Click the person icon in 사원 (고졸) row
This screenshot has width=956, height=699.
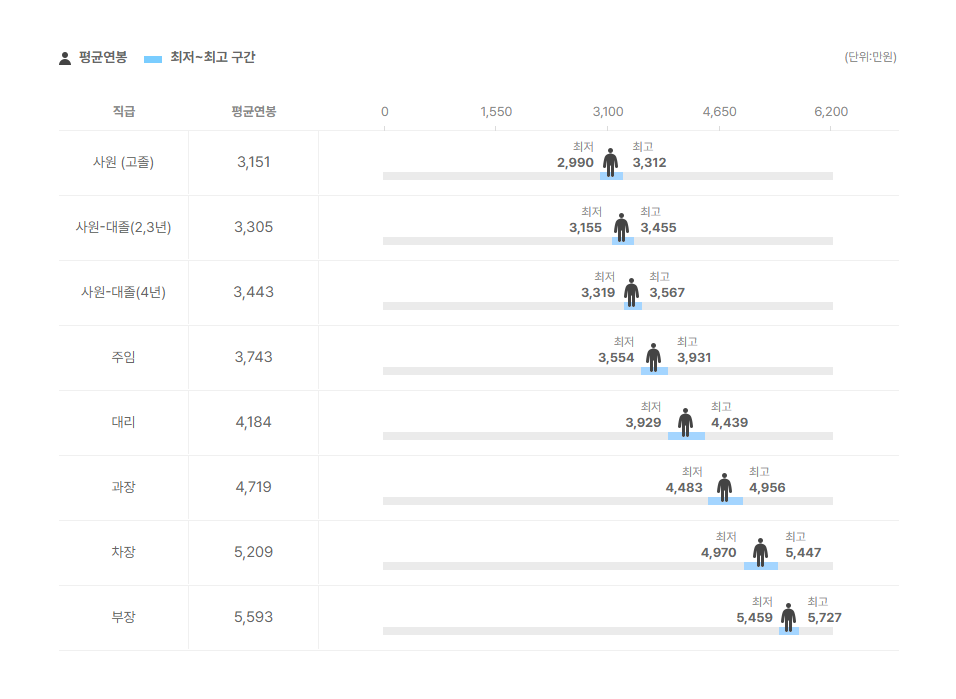click(610, 162)
